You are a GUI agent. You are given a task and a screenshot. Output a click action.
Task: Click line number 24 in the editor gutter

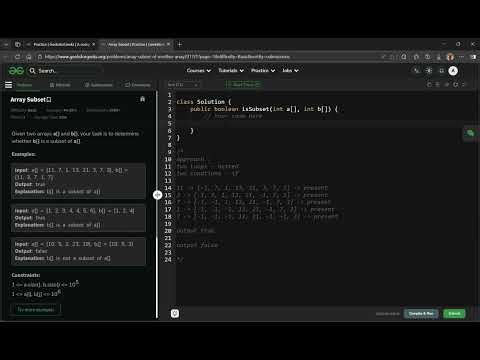168,260
